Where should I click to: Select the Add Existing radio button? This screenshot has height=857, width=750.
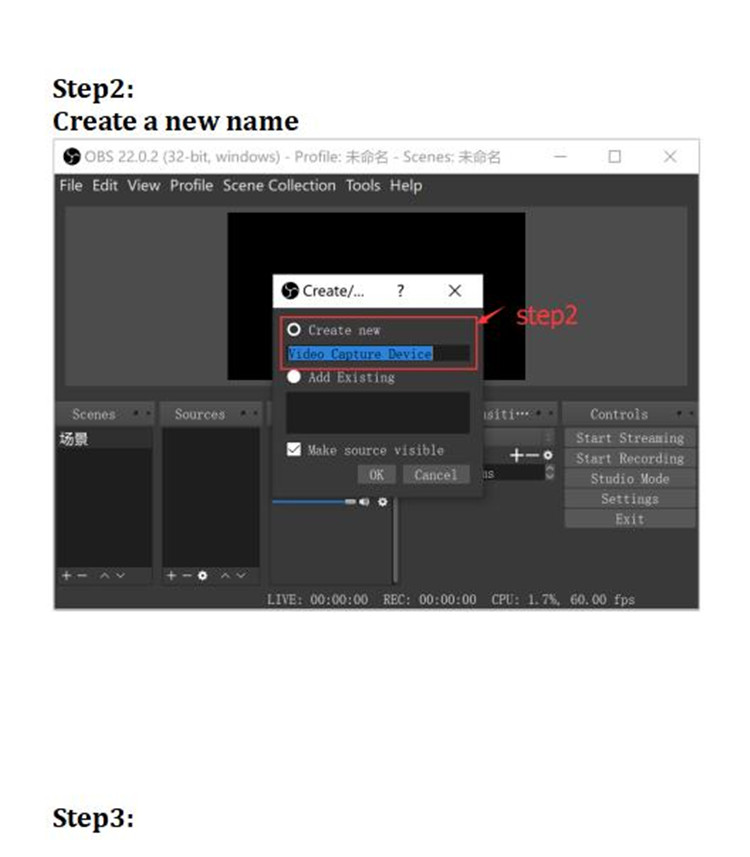294,378
